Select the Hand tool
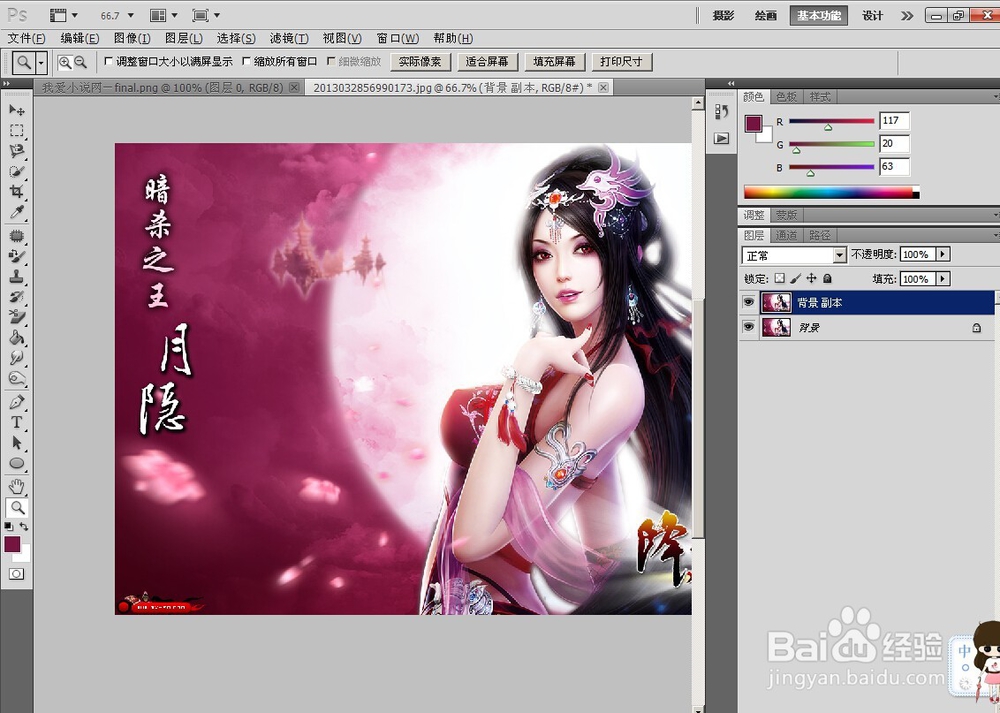1000x713 pixels. click(17, 487)
